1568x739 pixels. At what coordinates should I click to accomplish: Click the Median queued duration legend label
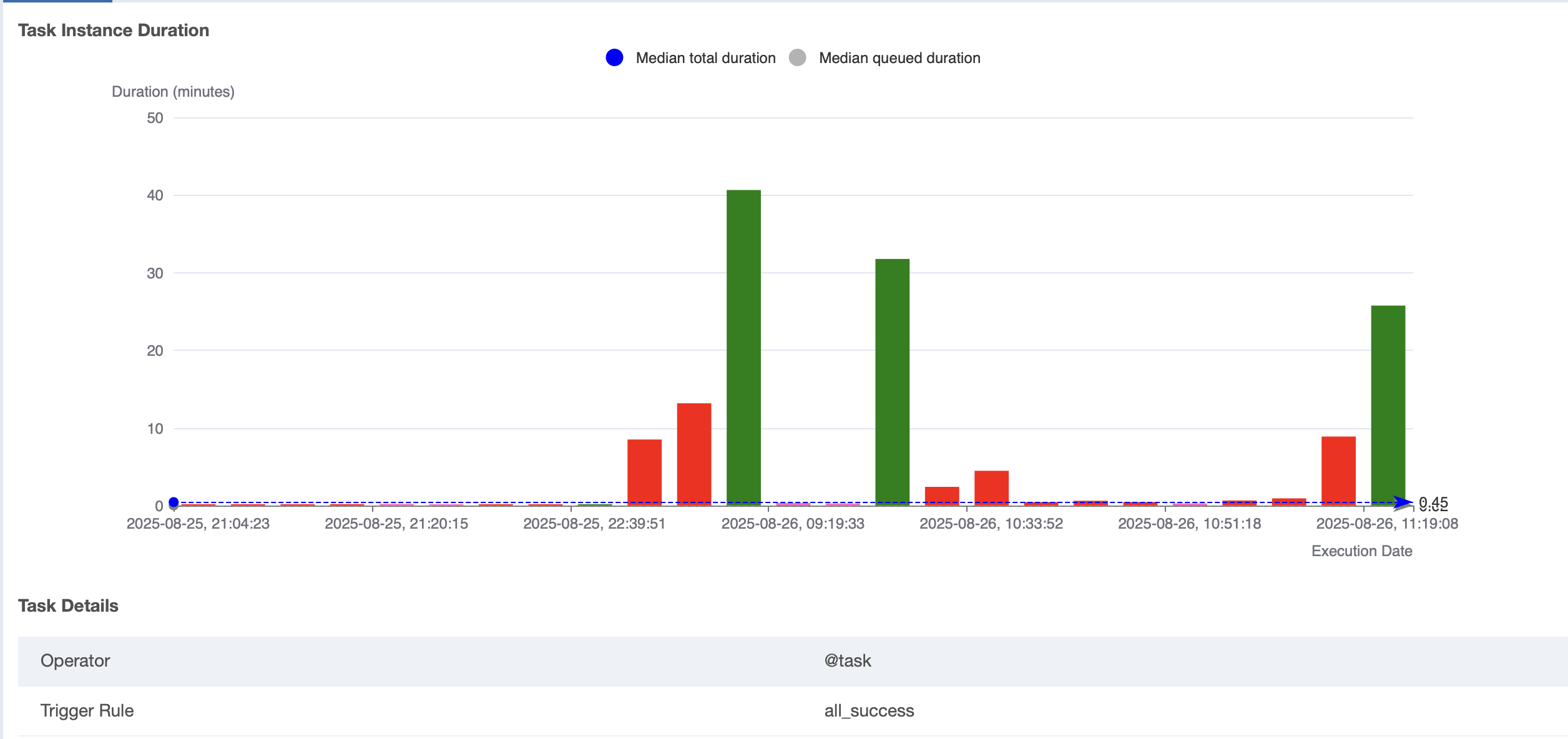[x=899, y=58]
